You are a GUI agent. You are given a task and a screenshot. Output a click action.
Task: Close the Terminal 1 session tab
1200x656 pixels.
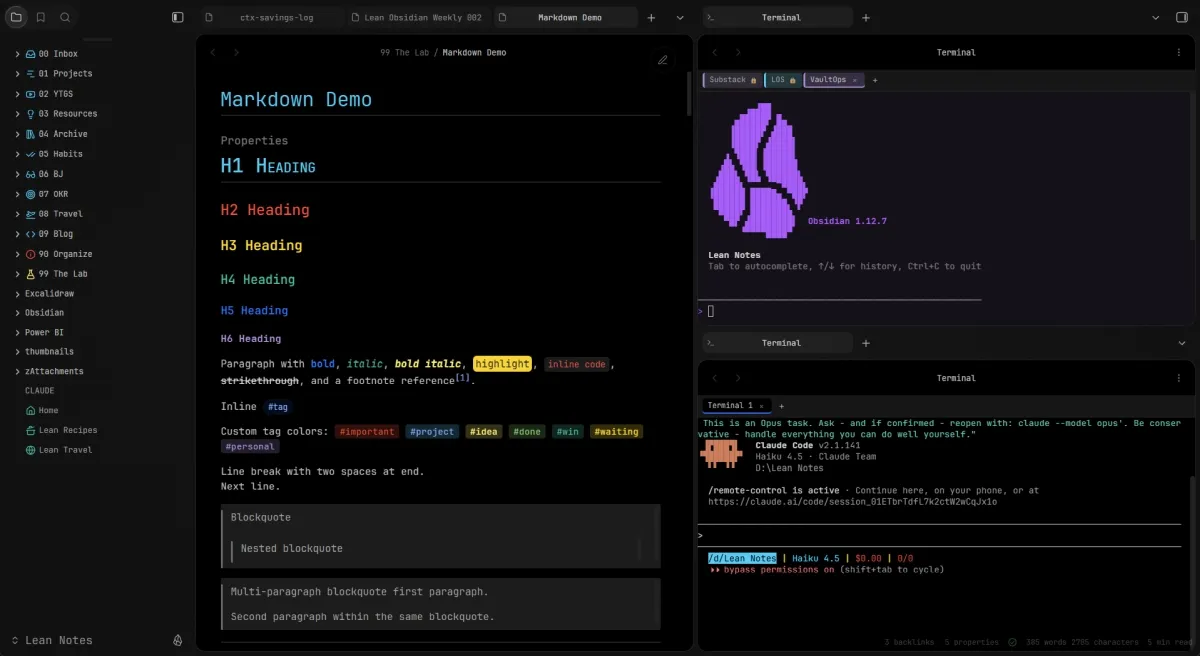click(x=762, y=406)
